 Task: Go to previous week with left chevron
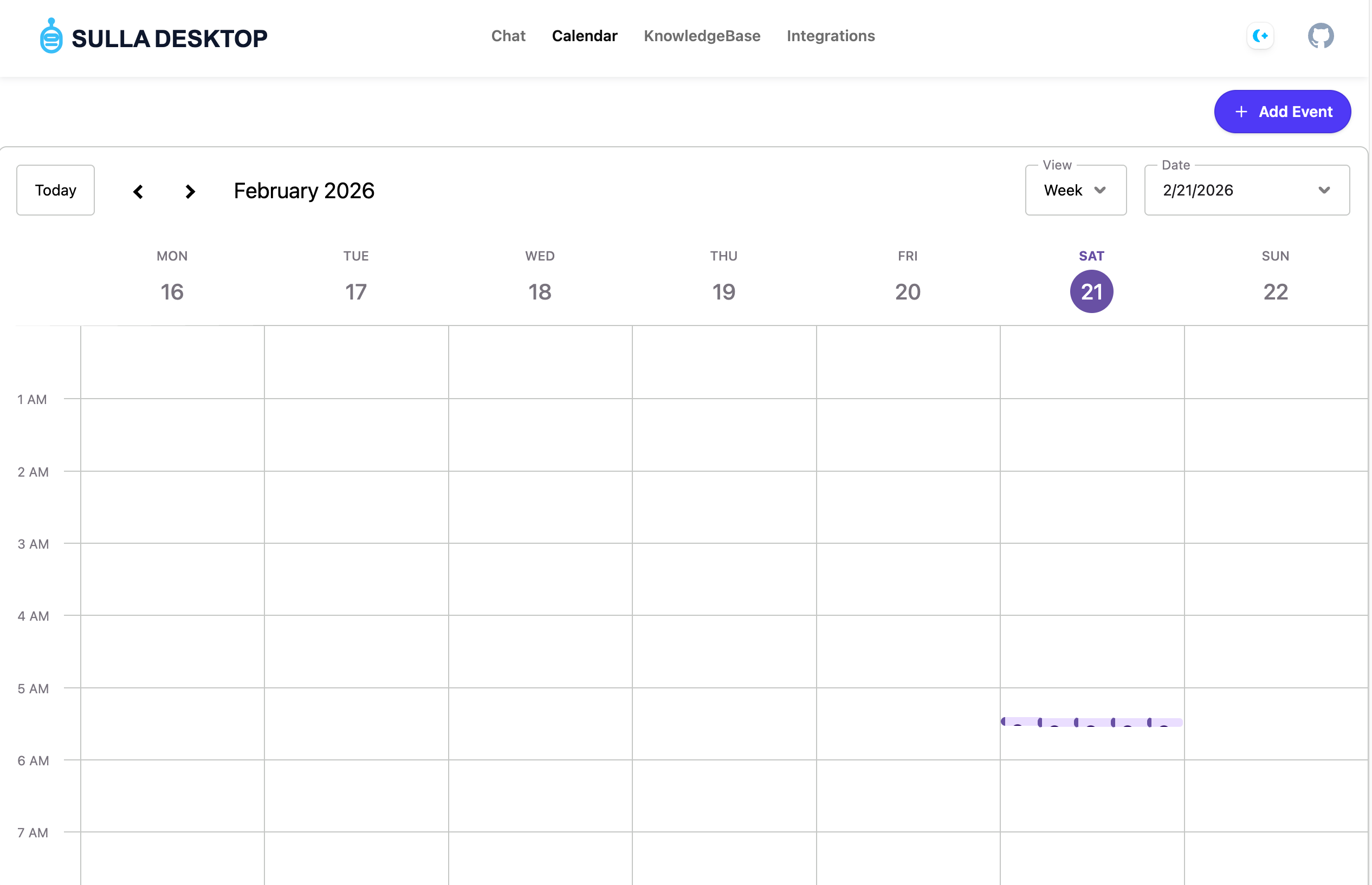pyautogui.click(x=138, y=191)
